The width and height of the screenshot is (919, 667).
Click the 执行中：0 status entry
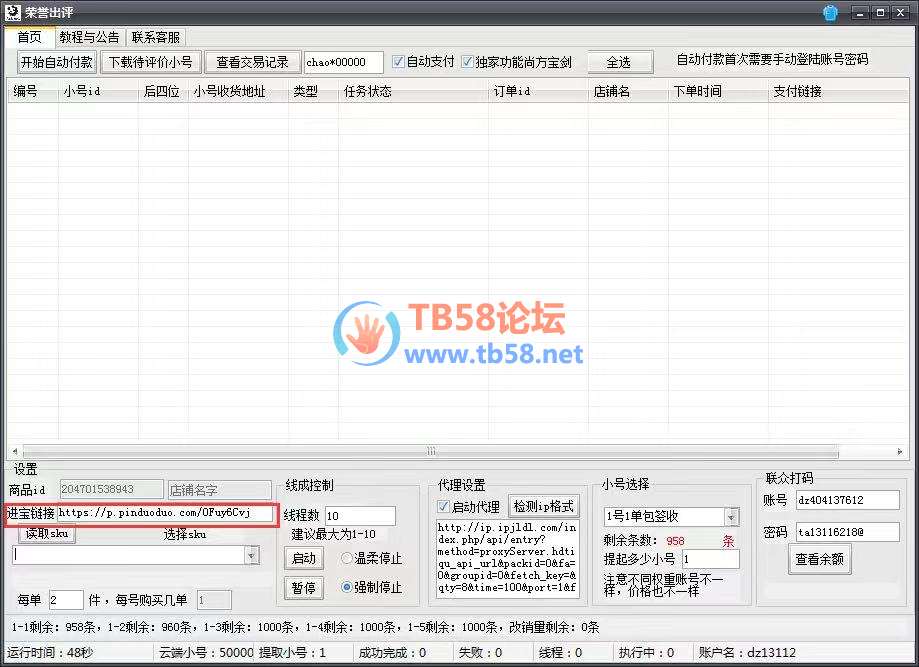click(x=646, y=652)
